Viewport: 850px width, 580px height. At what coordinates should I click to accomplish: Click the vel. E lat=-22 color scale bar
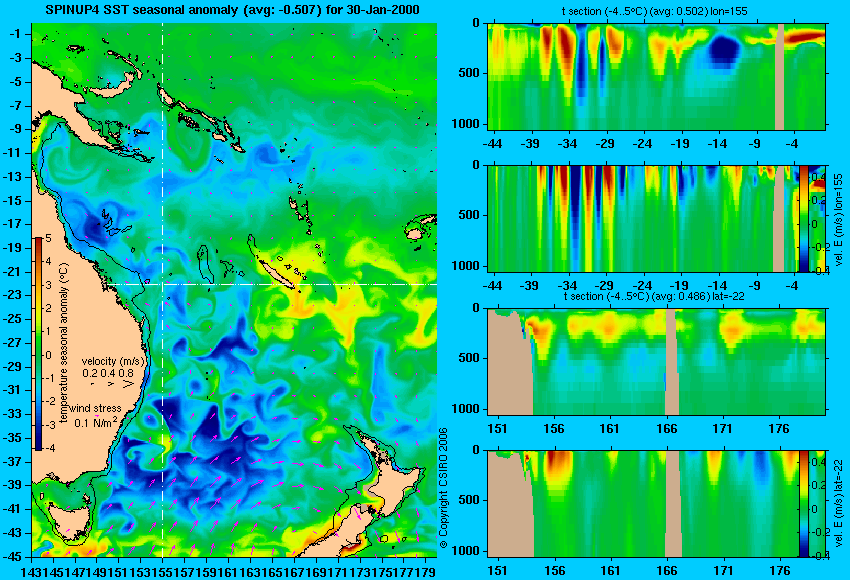pos(803,504)
